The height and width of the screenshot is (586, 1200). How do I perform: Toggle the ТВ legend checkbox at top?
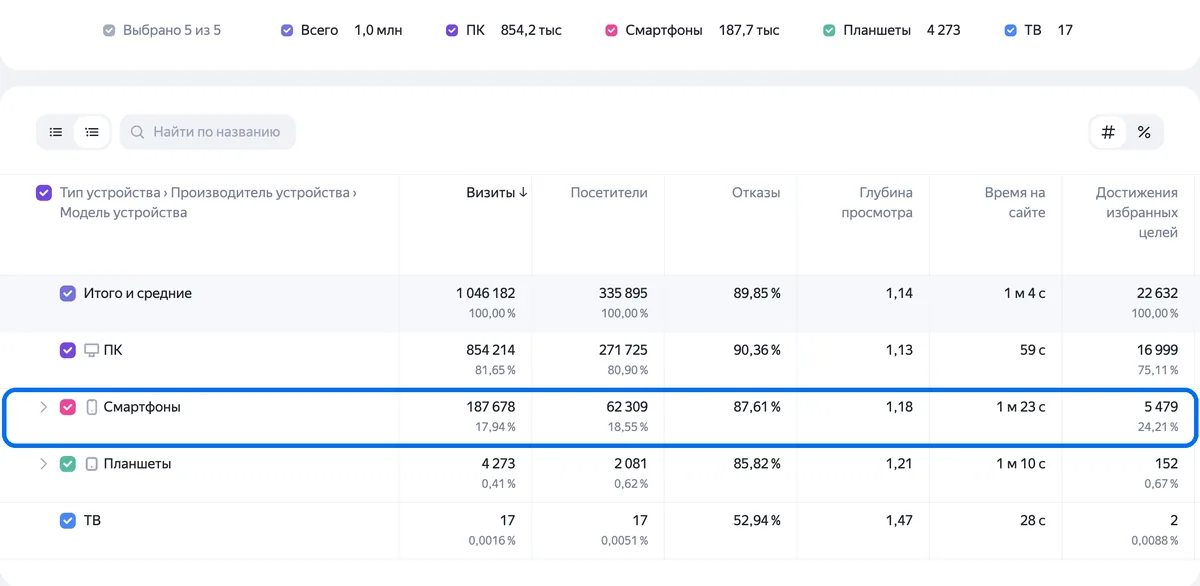tap(1011, 30)
